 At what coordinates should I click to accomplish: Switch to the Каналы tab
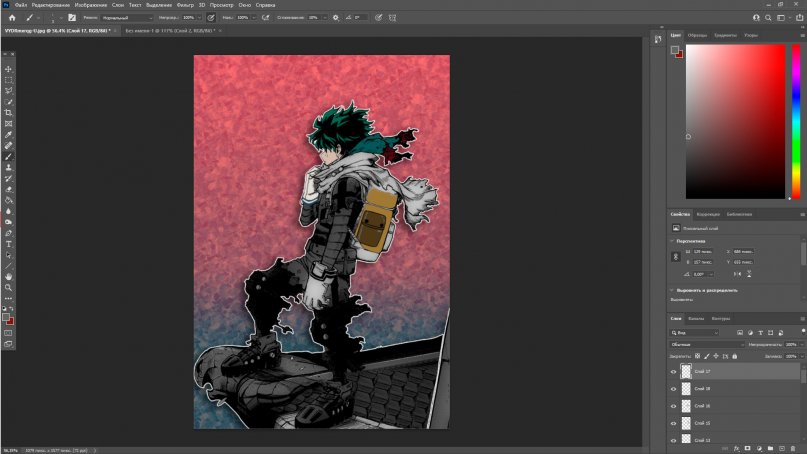[x=696, y=319]
